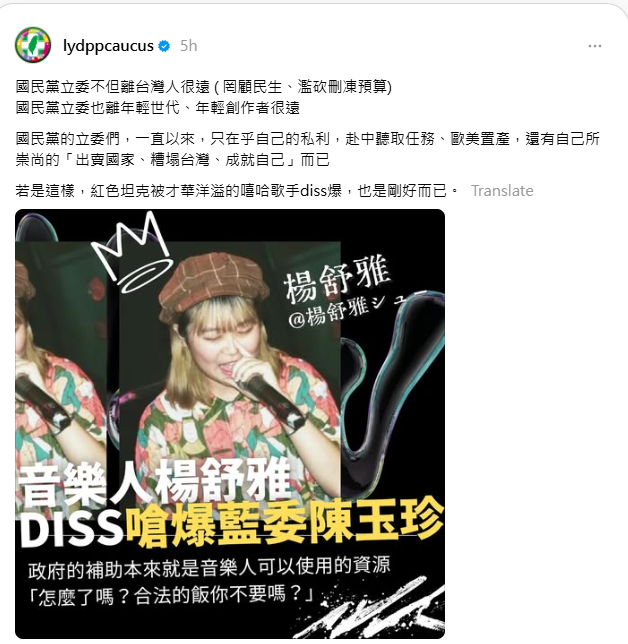Click the final post line mentioning 紅色坦克
This screenshot has width=628, height=644.
[x=236, y=191]
